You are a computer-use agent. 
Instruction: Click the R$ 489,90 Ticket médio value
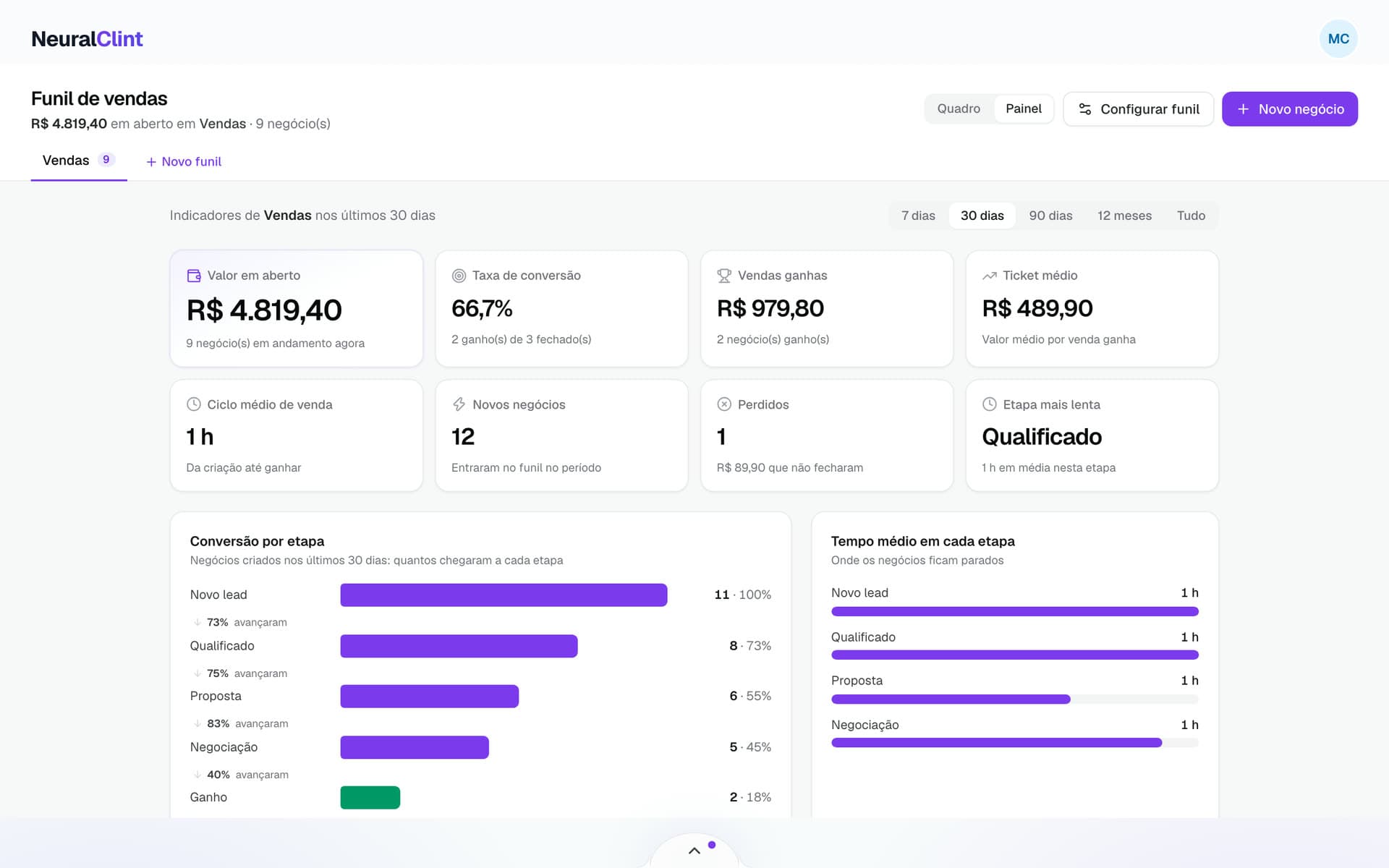(1037, 308)
